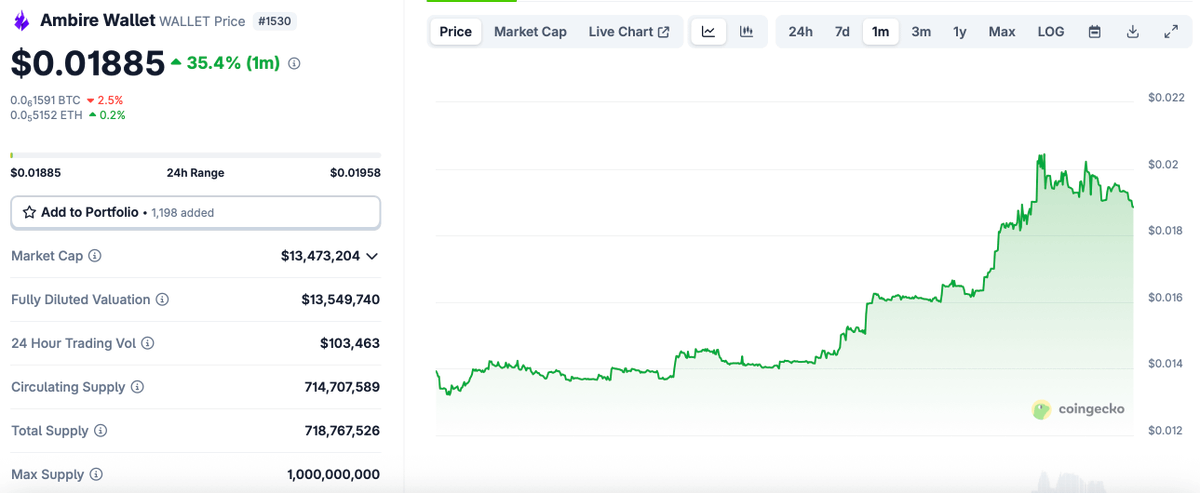1200x493 pixels.
Task: Click the $0.012 y-axis label
Action: pyautogui.click(x=1166, y=431)
